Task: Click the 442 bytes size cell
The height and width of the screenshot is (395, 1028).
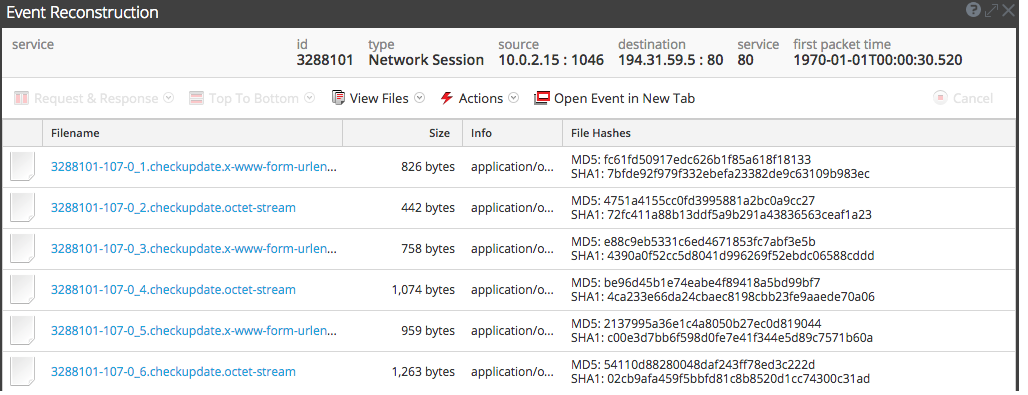Action: pos(428,207)
